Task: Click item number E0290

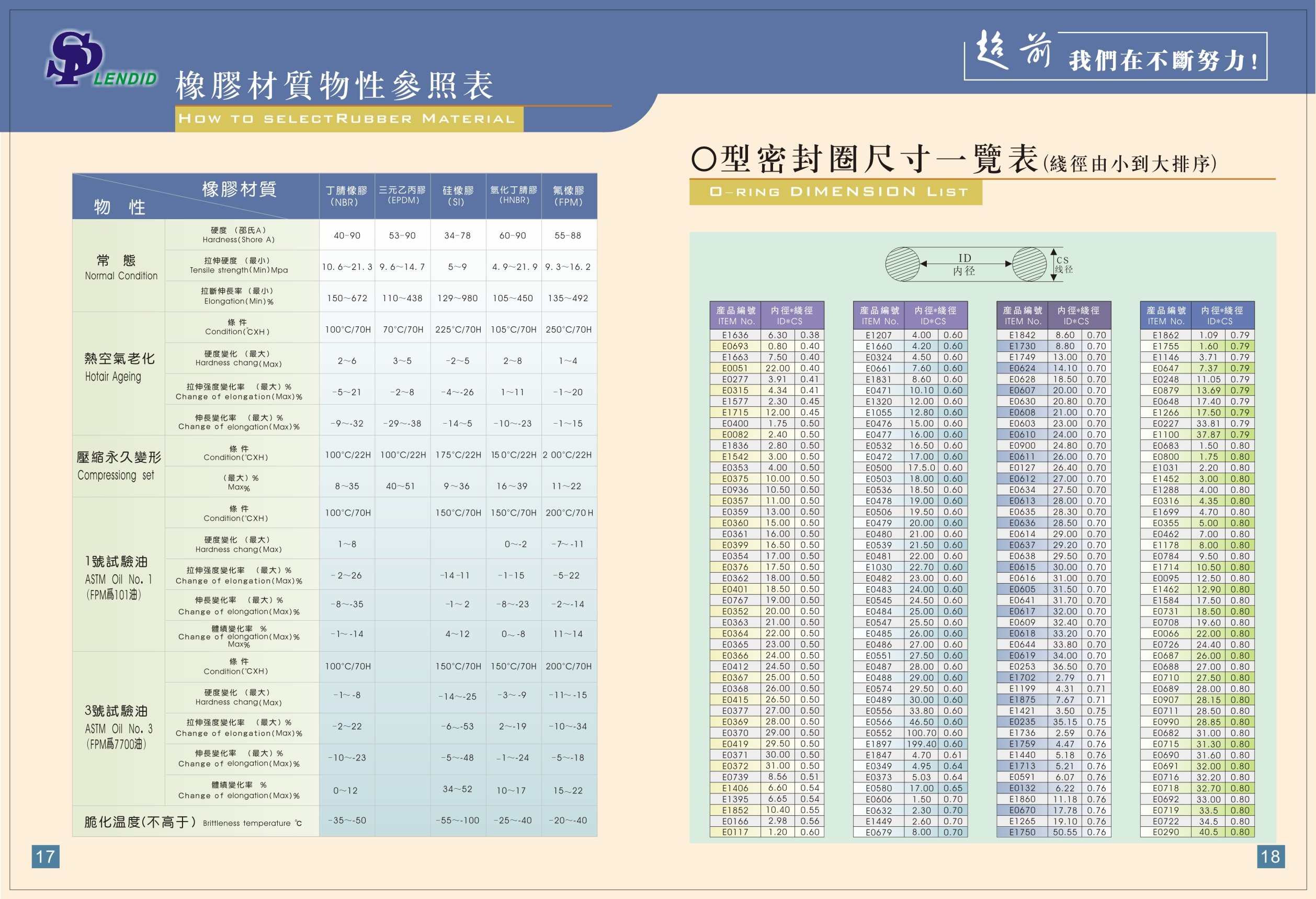Action: pos(1165,832)
